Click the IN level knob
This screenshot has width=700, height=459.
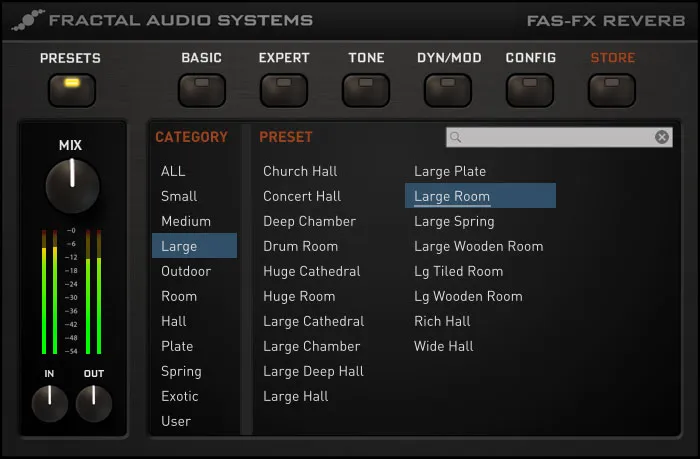(50, 403)
